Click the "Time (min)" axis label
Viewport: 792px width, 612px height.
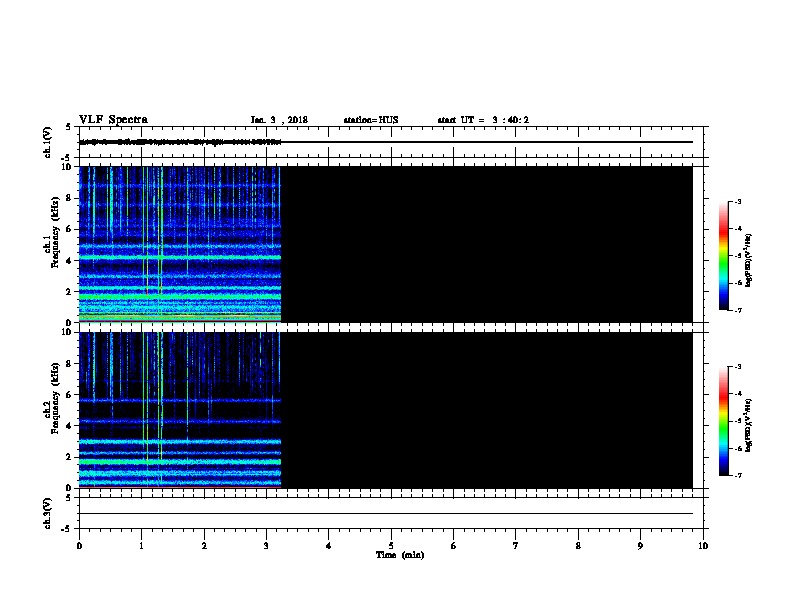(x=400, y=555)
